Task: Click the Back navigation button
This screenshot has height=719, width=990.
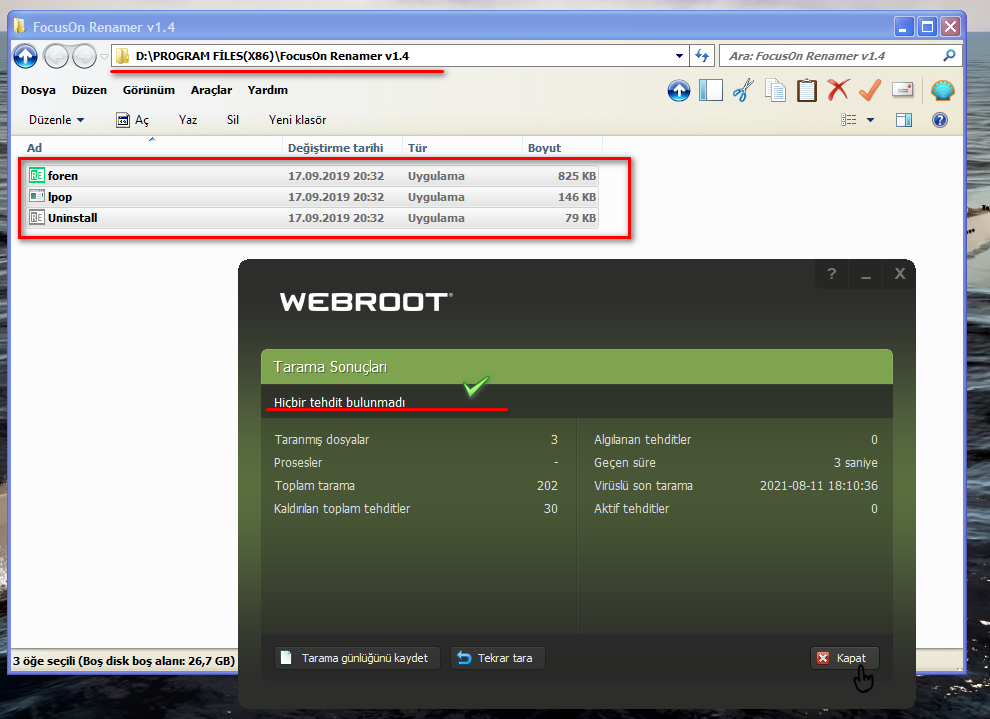Action: click(56, 56)
